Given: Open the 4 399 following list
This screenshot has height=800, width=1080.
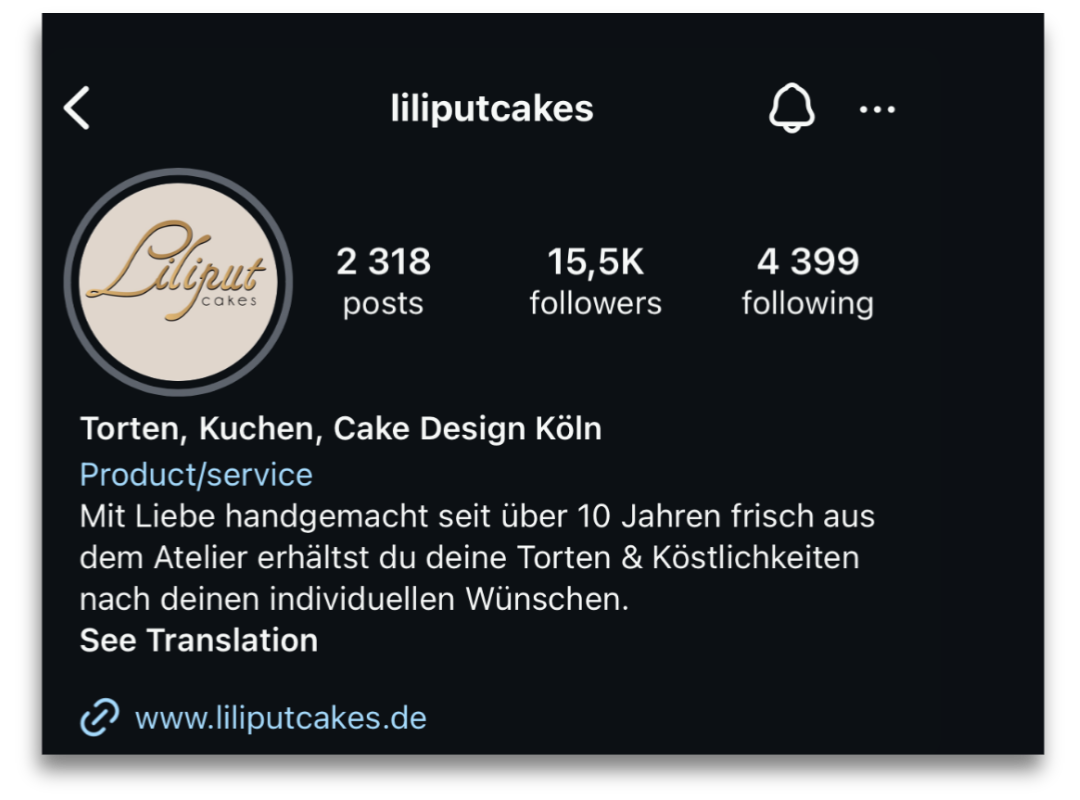Looking at the screenshot, I should [808, 281].
